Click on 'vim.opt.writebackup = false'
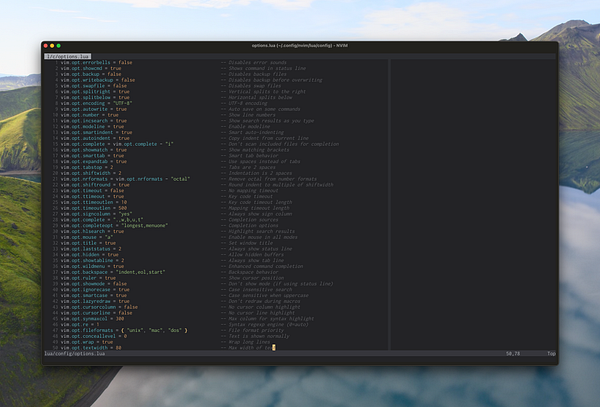600x407 pixels. [98, 80]
